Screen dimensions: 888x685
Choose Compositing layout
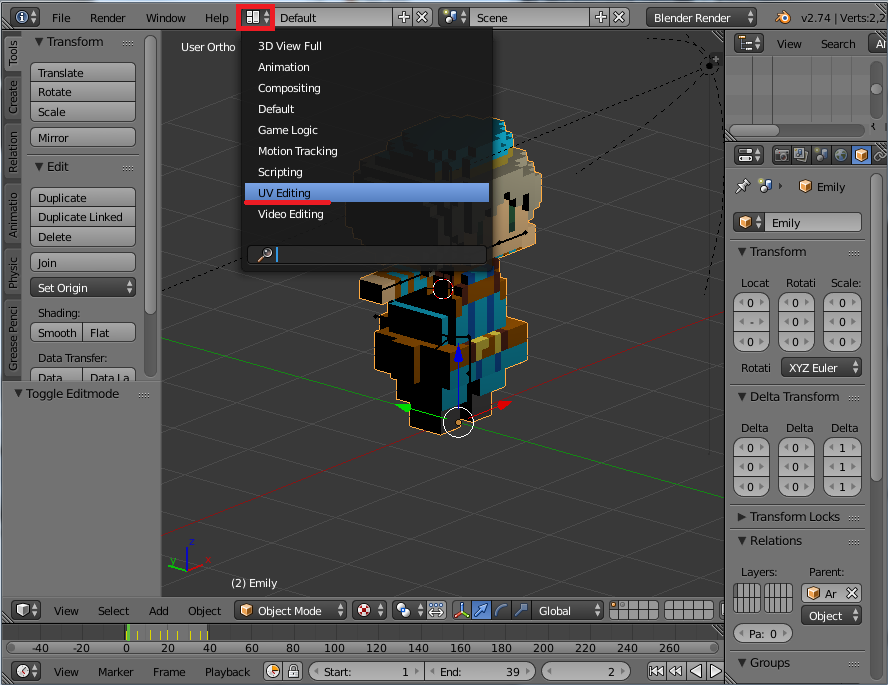pos(367,88)
